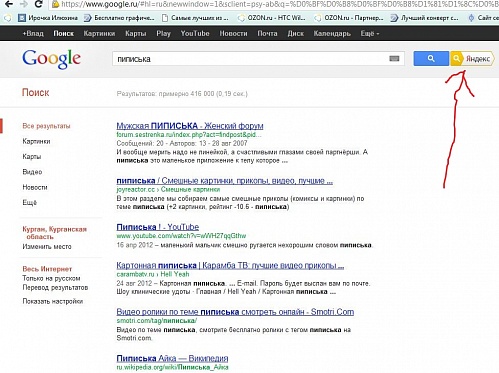Image resolution: width=499 pixels, height=373 pixels.
Task: Open the Википедия search result
Action: (x=172, y=359)
